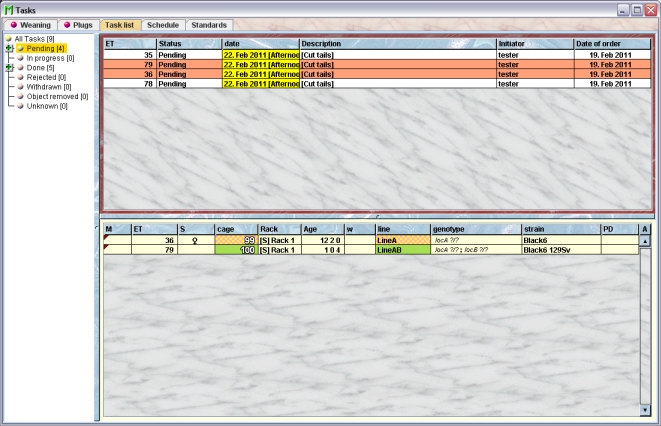The height and width of the screenshot is (426, 661).
Task: Expand the Pending tree node
Action: [8, 48]
